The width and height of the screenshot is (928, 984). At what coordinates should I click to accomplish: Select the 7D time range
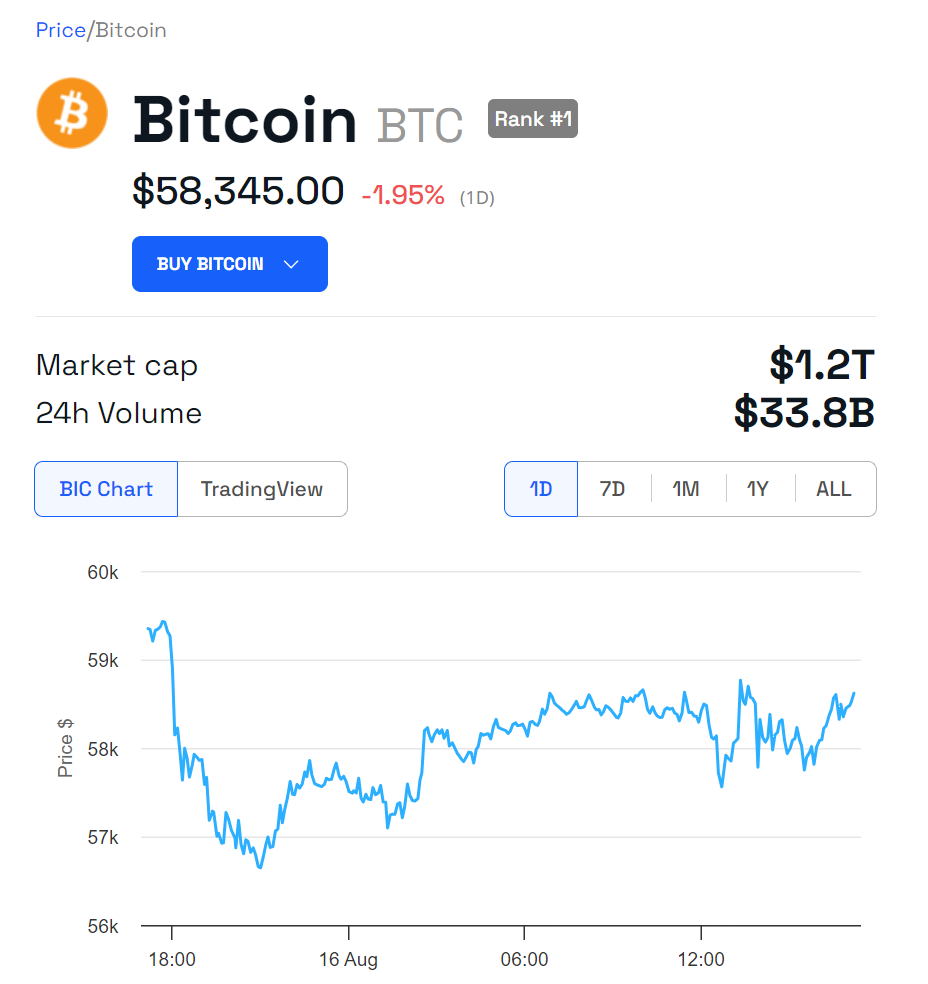pos(612,489)
